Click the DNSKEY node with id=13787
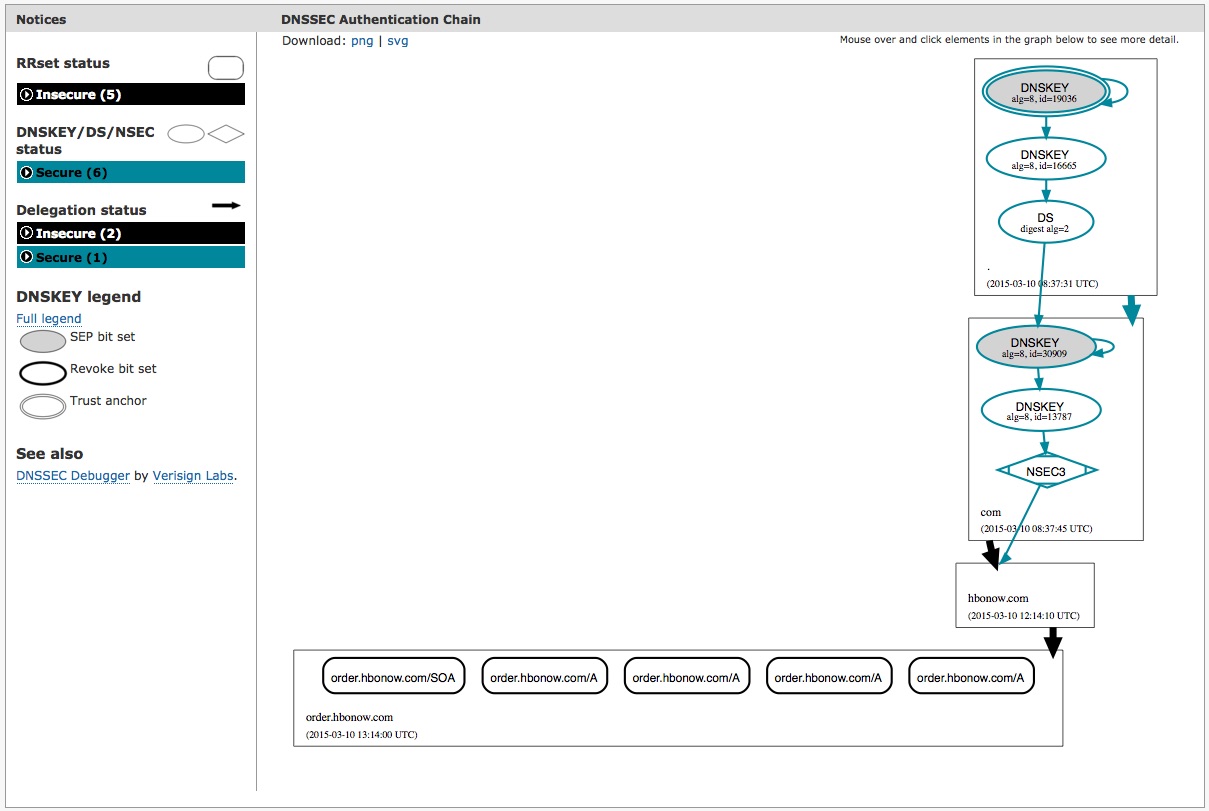This screenshot has height=811, width=1209. coord(1040,411)
